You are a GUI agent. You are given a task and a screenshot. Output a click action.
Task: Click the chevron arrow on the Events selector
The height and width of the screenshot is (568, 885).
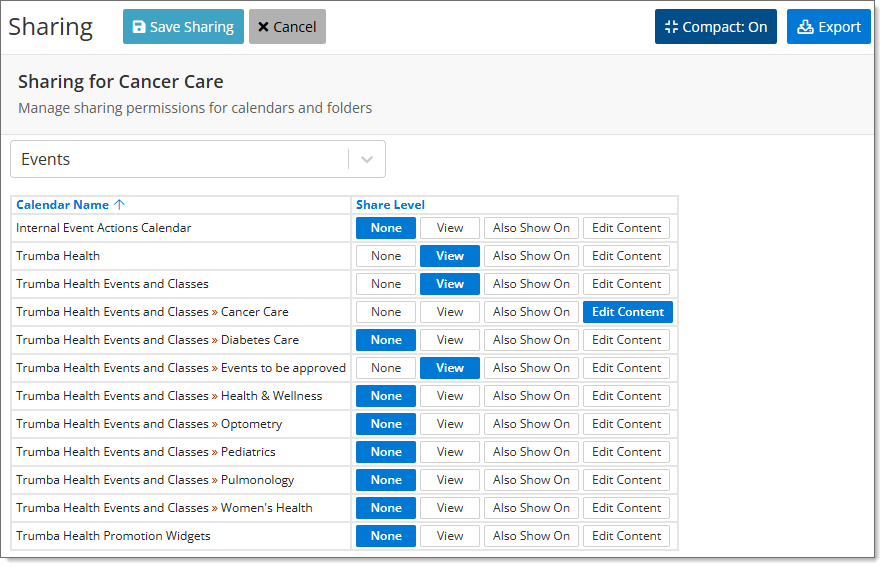coord(367,159)
